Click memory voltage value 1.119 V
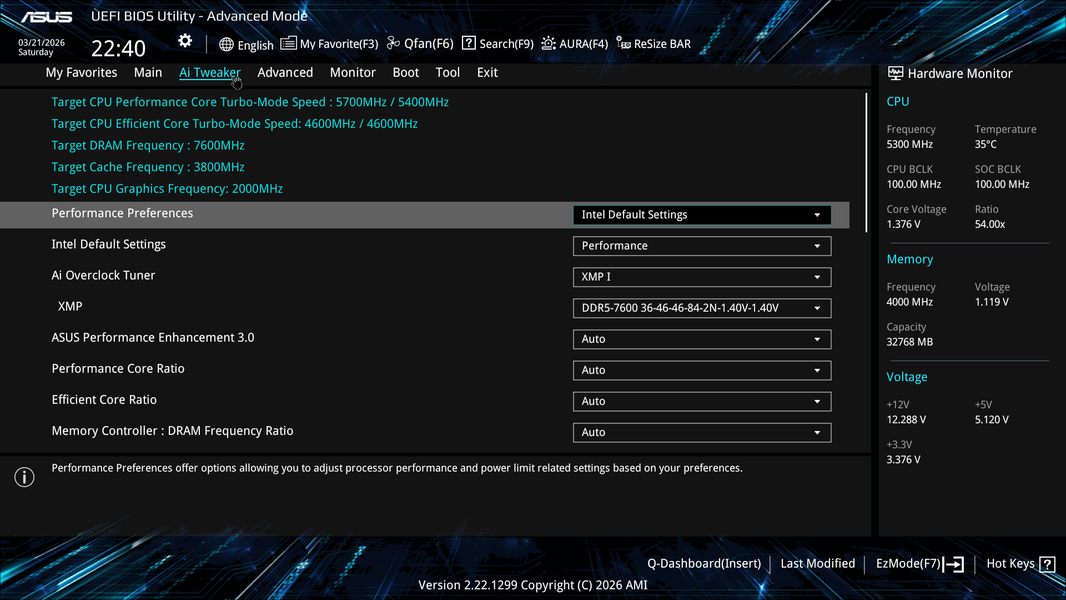1066x600 pixels. pos(992,302)
